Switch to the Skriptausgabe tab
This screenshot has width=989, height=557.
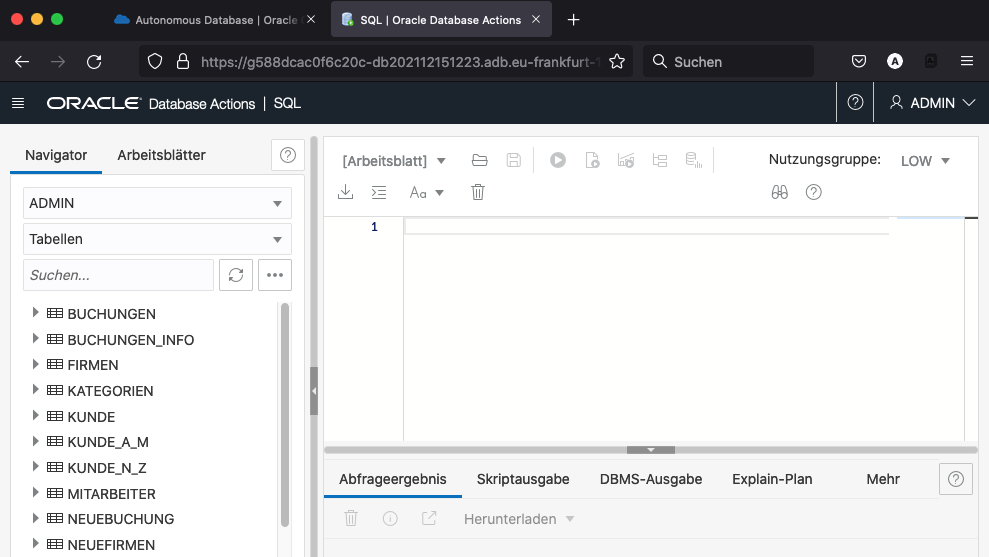pos(523,479)
